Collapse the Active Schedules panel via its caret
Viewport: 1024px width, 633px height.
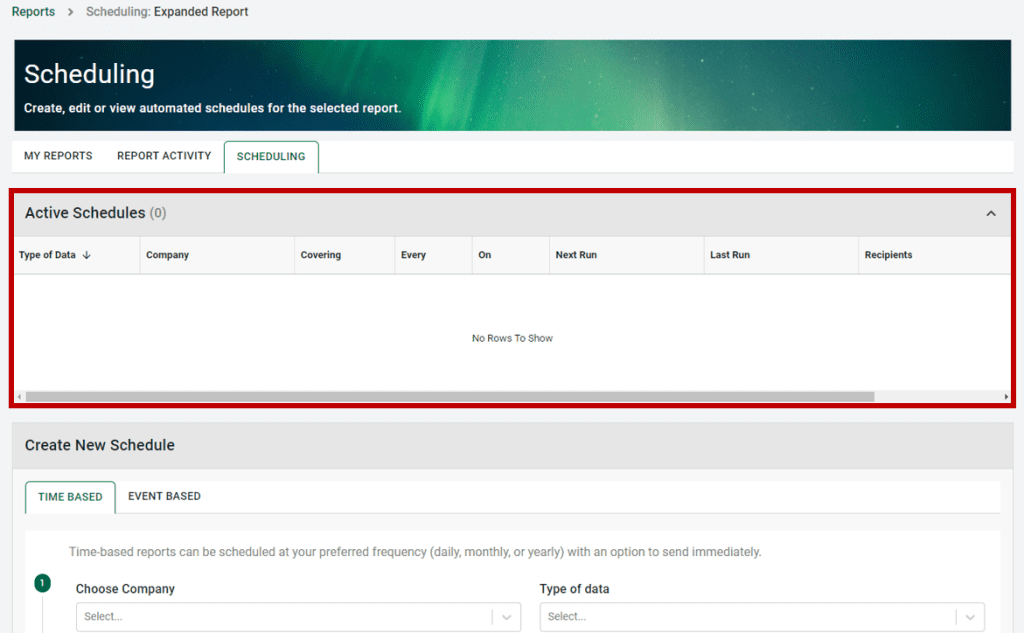991,213
